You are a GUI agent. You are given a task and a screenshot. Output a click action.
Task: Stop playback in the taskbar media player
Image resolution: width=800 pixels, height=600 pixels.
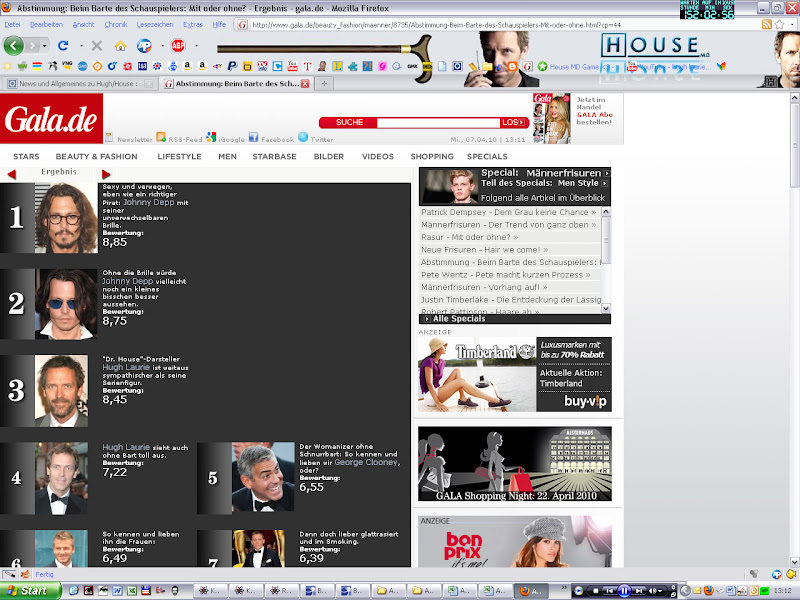596,591
